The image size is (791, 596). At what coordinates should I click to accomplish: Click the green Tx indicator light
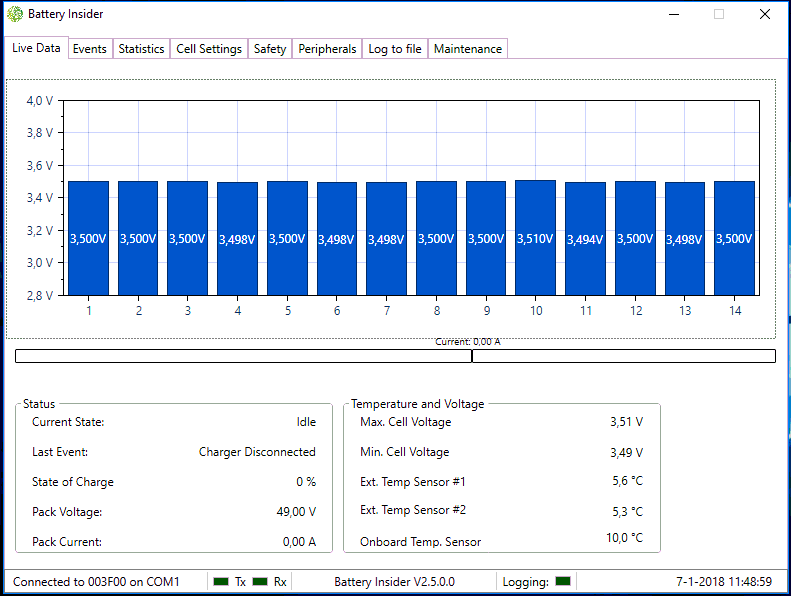click(221, 581)
